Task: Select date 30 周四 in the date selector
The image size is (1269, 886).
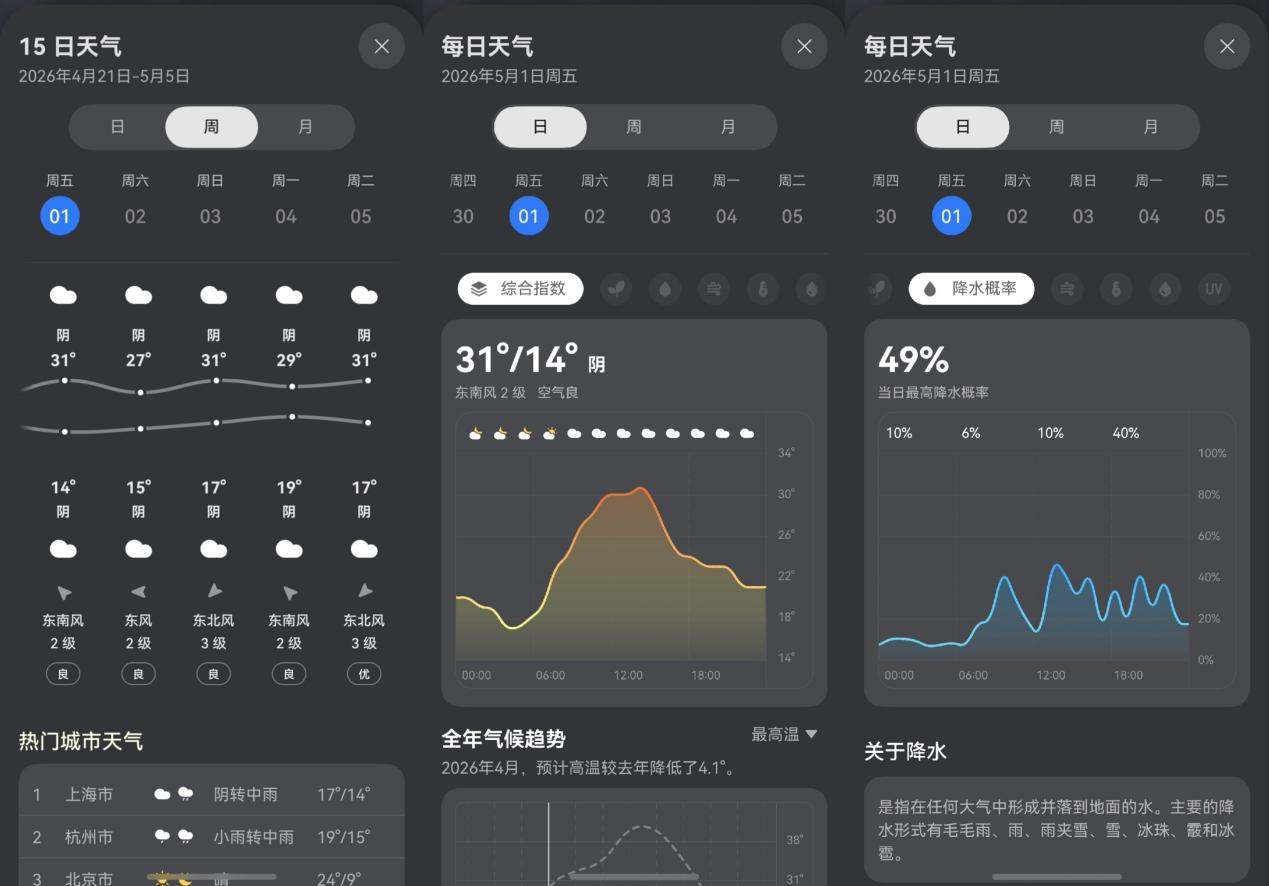Action: pos(463,215)
